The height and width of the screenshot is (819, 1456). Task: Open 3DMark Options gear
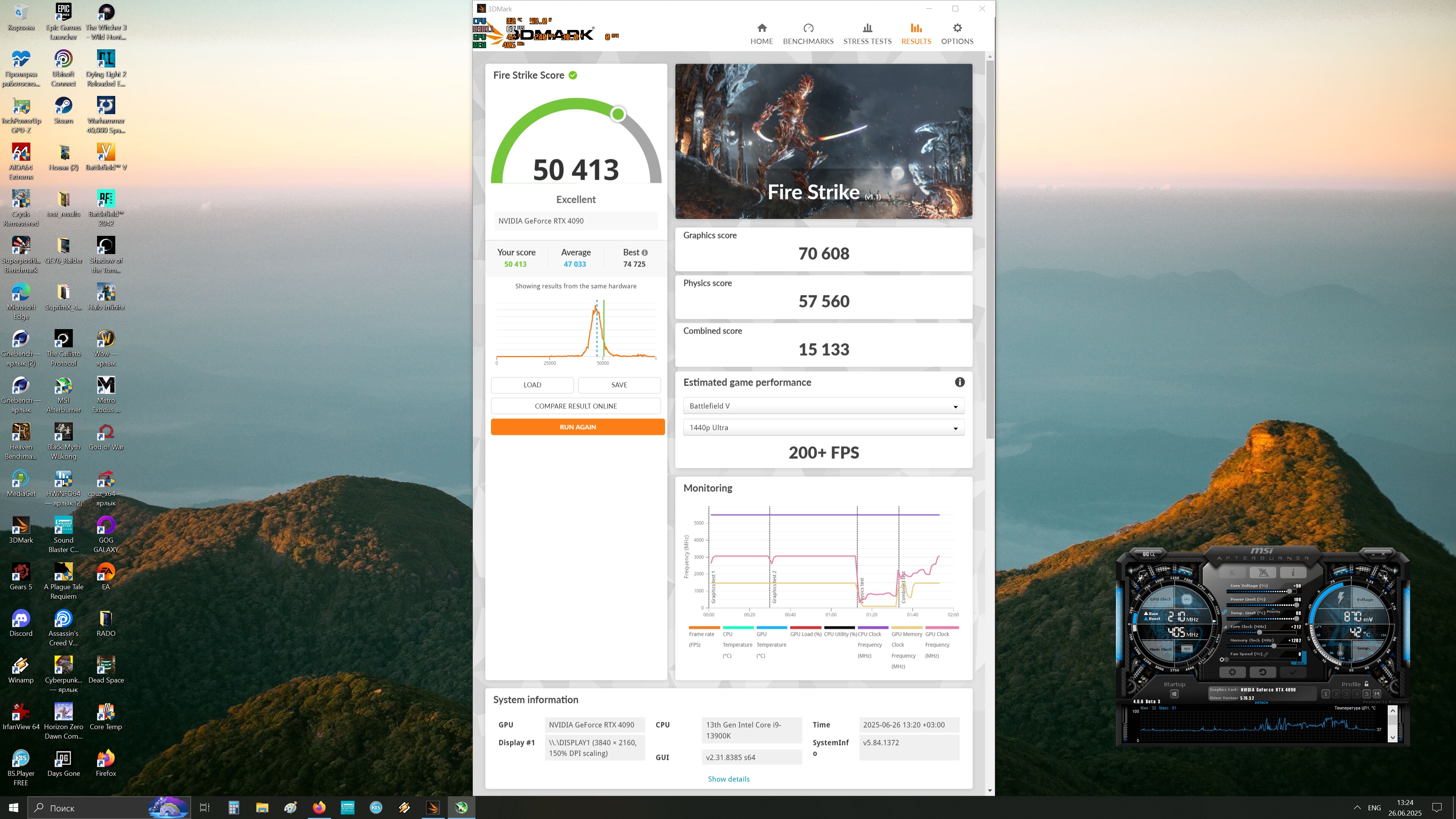(957, 33)
